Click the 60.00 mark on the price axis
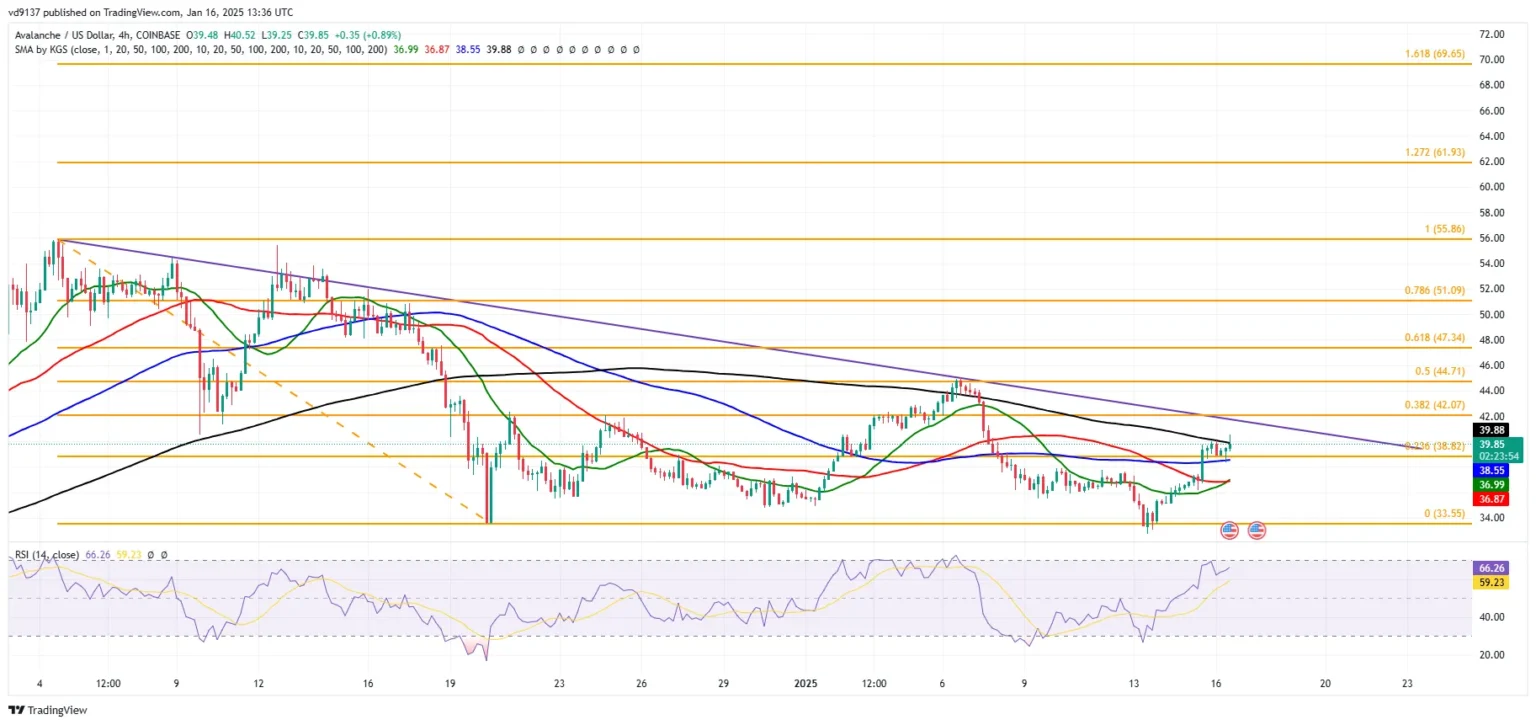1536x725 pixels. coord(1492,187)
